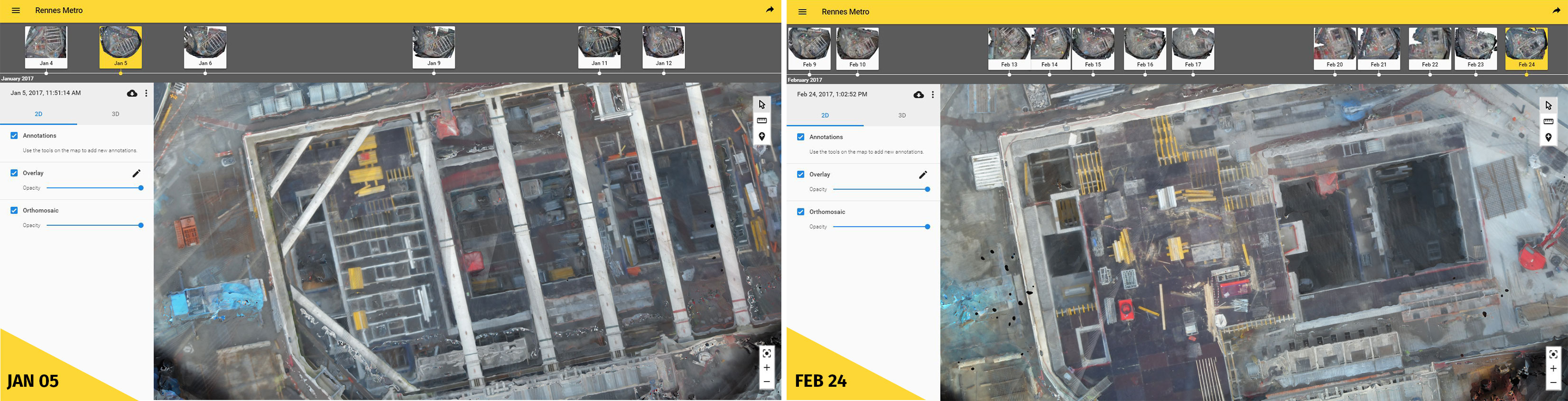
Task: Zoom in with plus on Feb 24 map
Action: [1553, 369]
